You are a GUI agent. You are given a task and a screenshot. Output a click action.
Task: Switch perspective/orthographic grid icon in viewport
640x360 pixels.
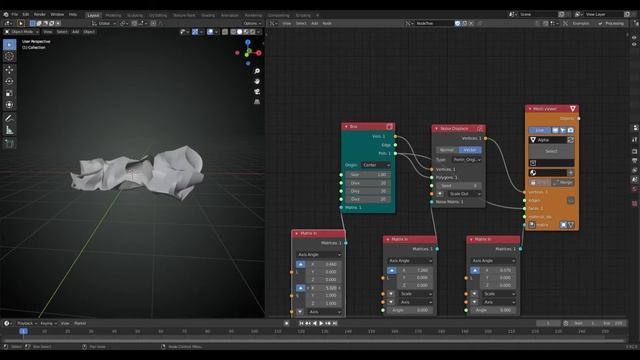point(257,102)
